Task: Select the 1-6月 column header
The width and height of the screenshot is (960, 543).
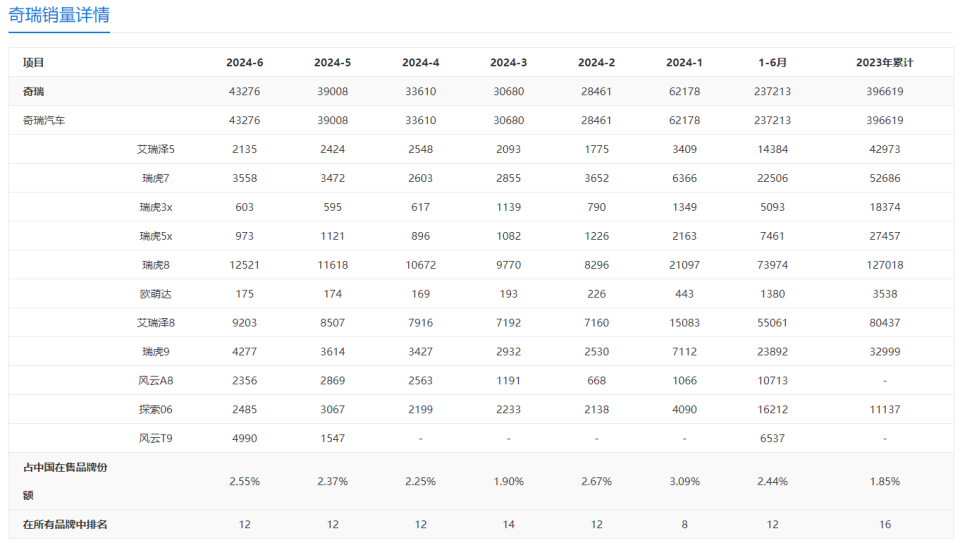Action: pyautogui.click(x=772, y=62)
